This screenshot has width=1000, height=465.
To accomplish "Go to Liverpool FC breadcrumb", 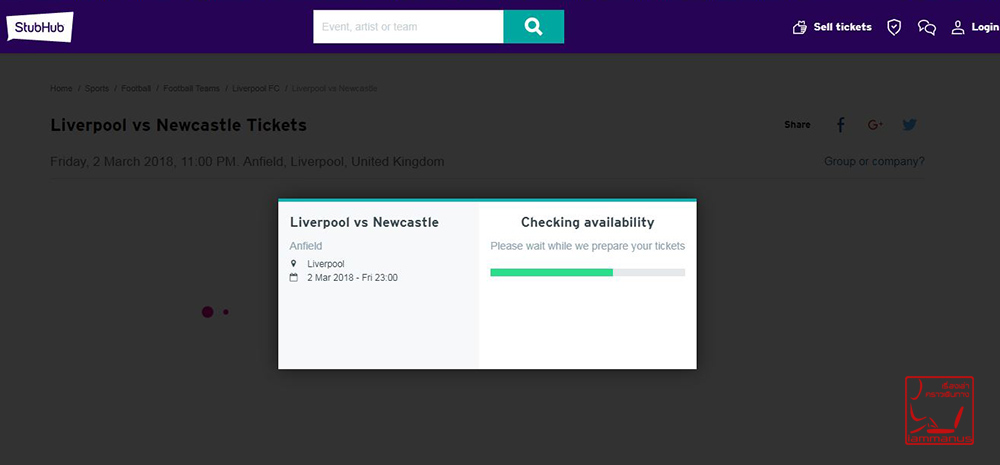I will (256, 89).
